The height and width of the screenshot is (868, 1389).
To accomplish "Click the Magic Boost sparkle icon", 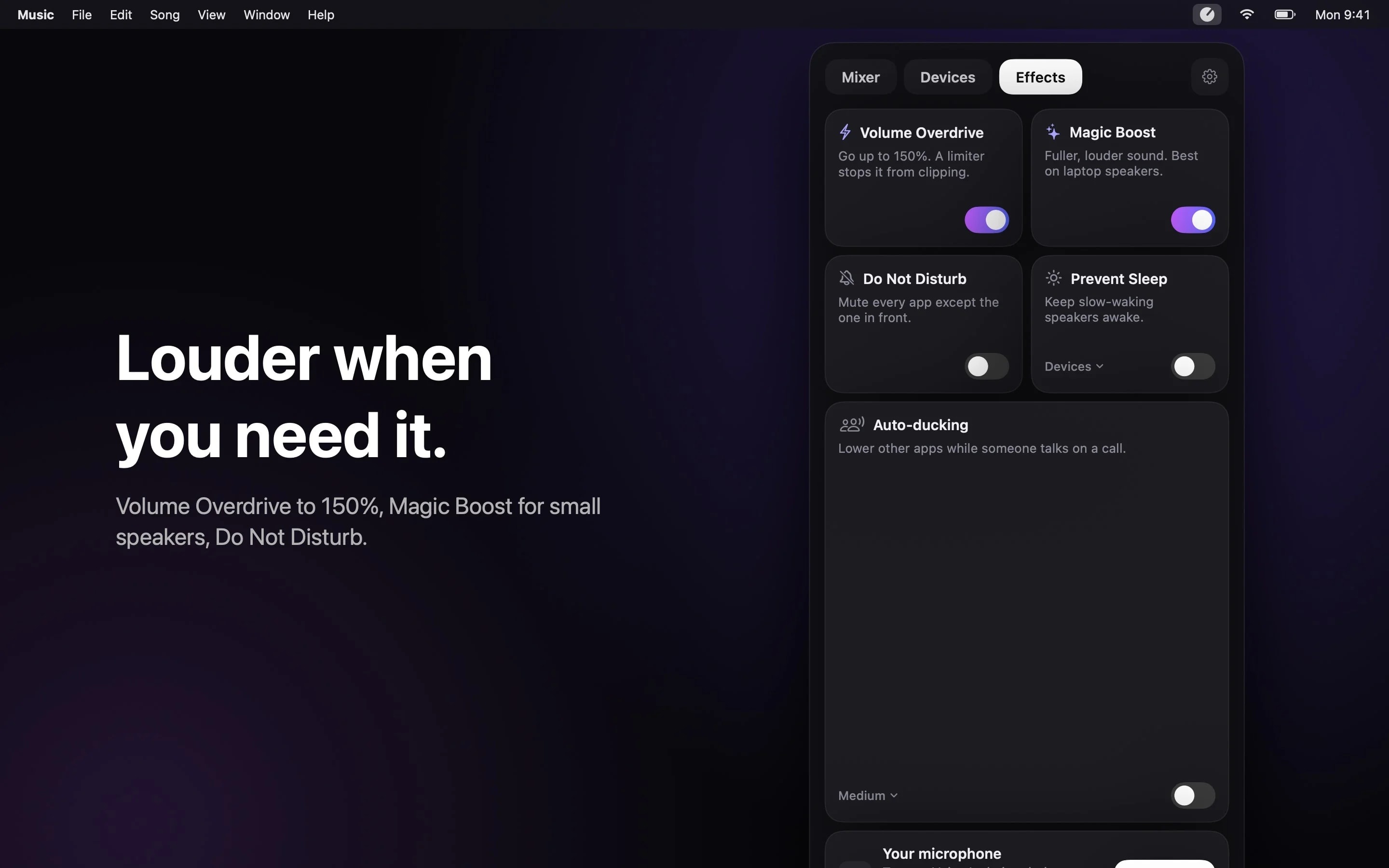I will pos(1053,132).
